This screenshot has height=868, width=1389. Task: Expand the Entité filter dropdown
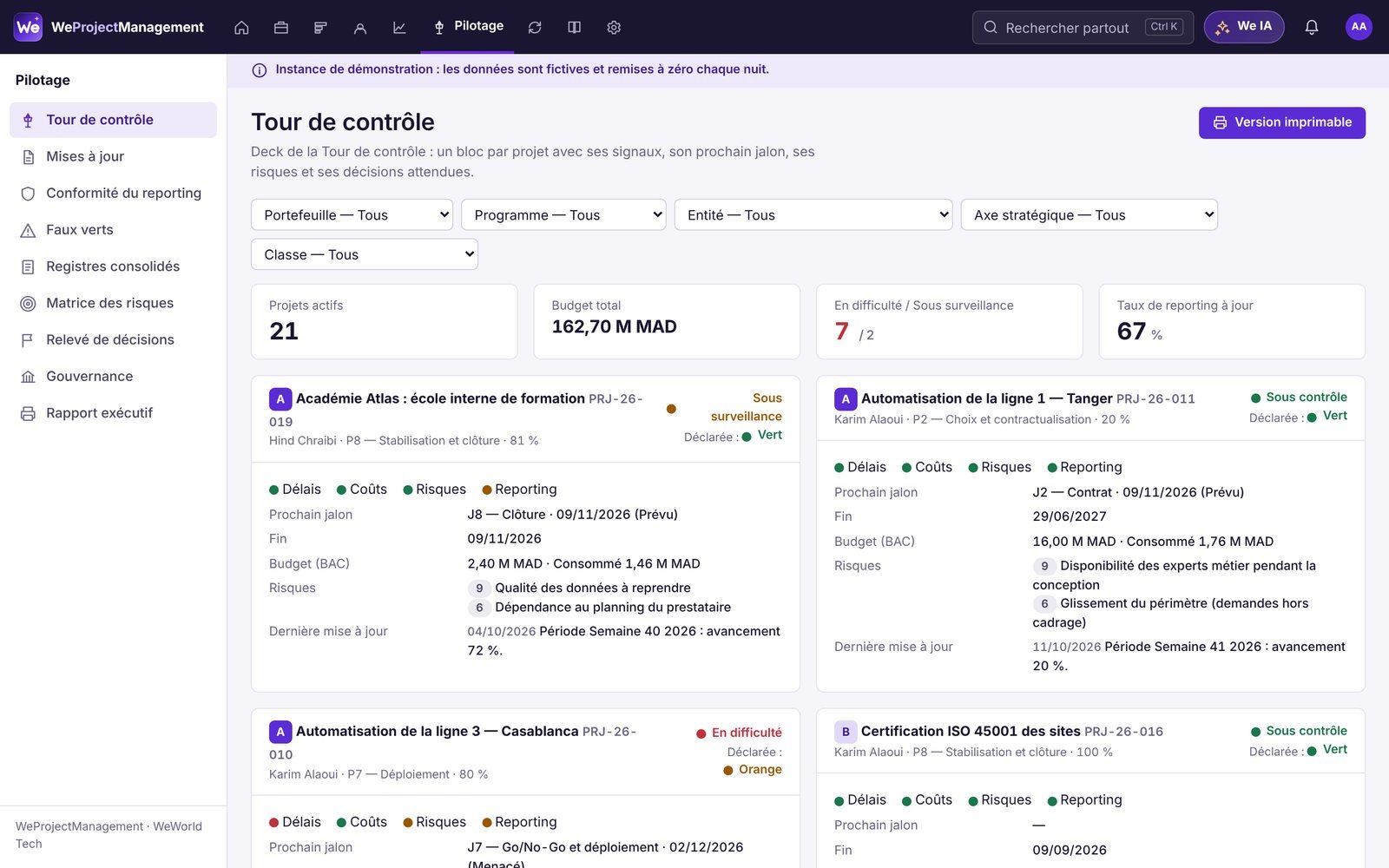tap(813, 214)
